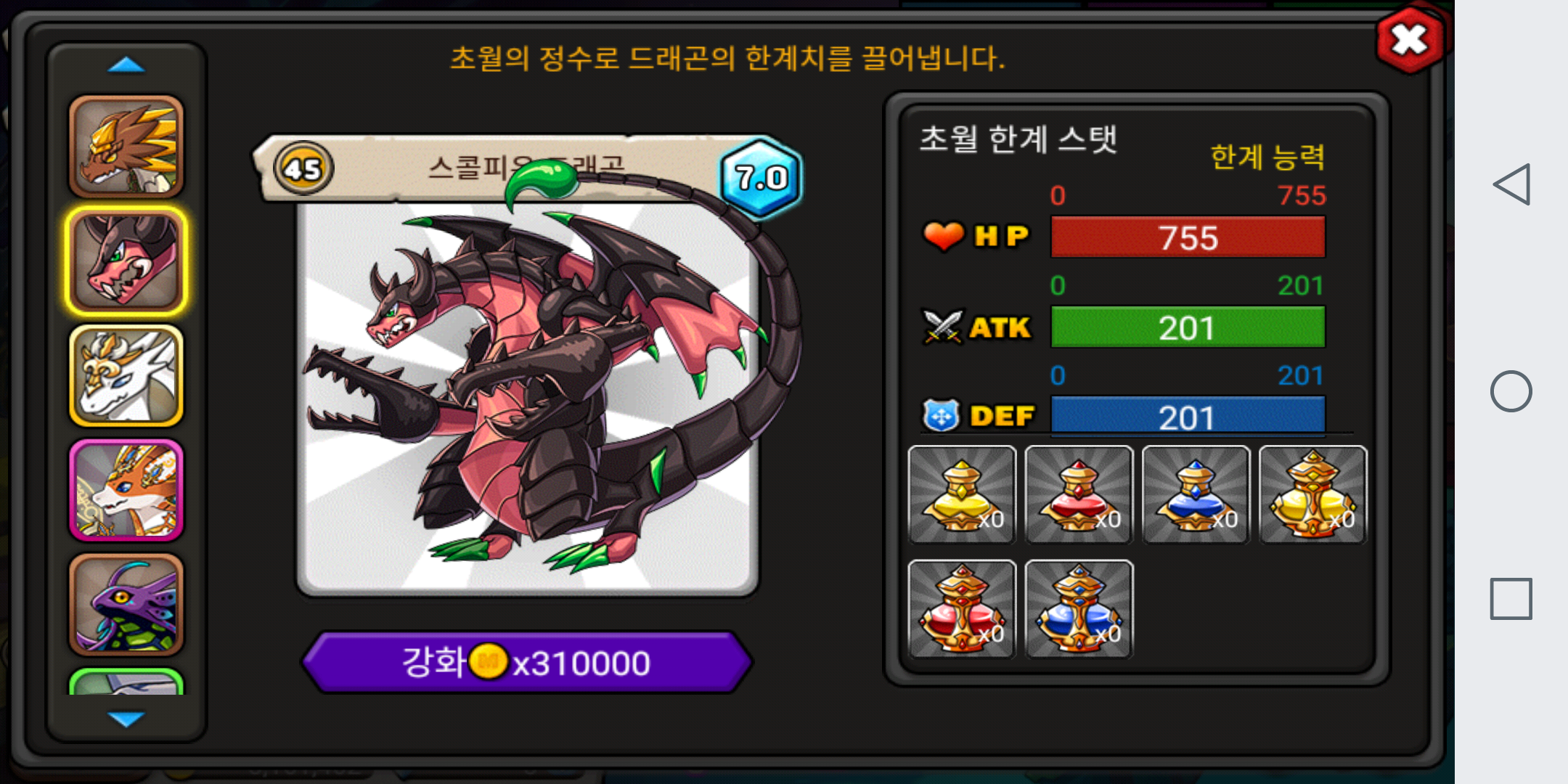1568x784 pixels.
Task: Click the purple 강화 x310000 button
Action: (x=527, y=662)
